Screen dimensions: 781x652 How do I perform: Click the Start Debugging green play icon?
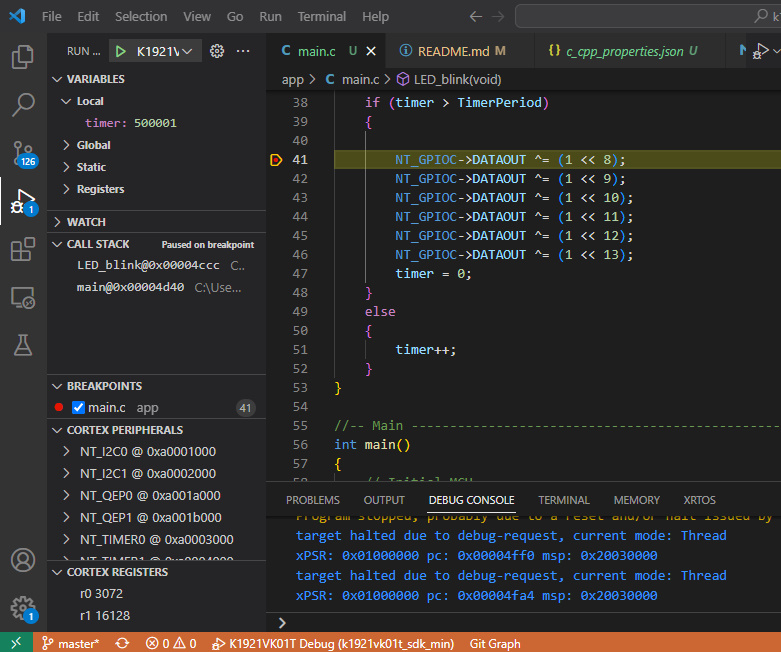click(x=121, y=51)
